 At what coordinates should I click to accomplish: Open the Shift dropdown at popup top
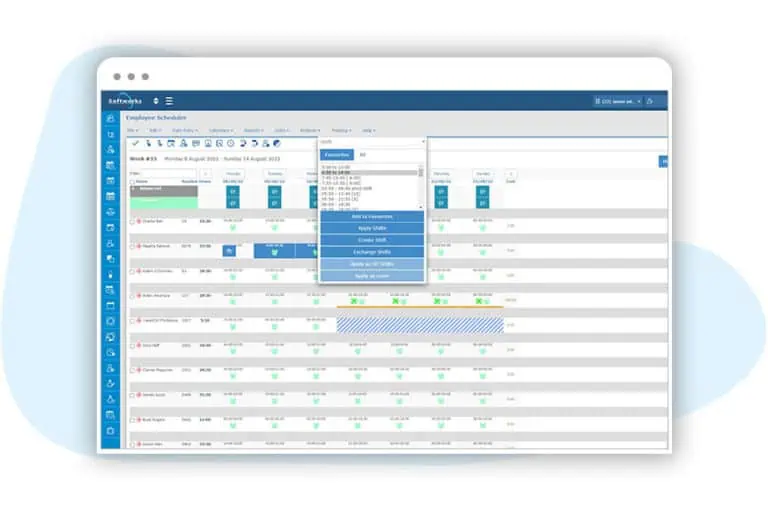372,142
